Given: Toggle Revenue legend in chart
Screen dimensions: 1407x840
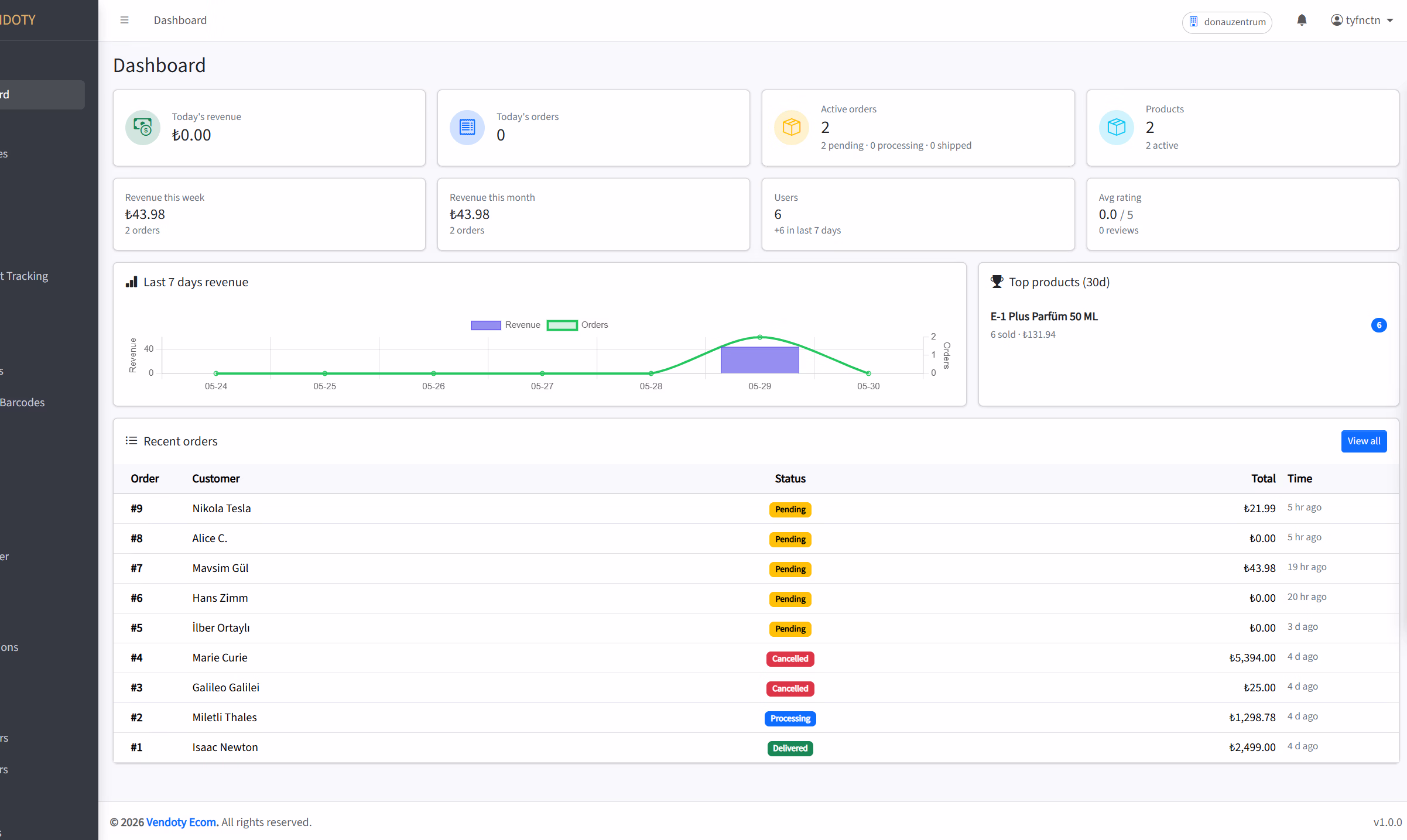Looking at the screenshot, I should pos(506,325).
